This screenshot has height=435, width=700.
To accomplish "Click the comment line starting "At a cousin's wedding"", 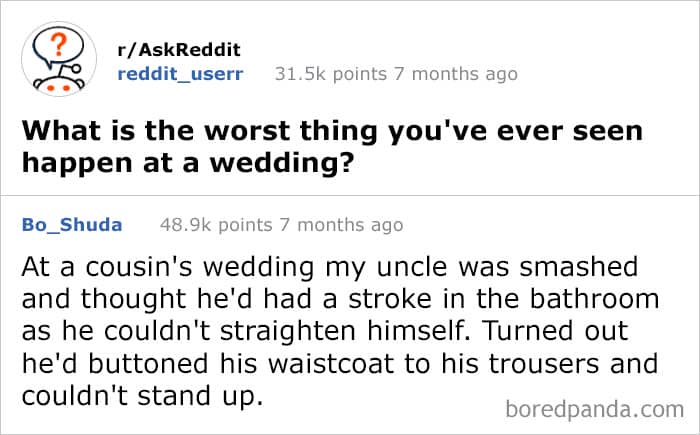I will click(338, 270).
